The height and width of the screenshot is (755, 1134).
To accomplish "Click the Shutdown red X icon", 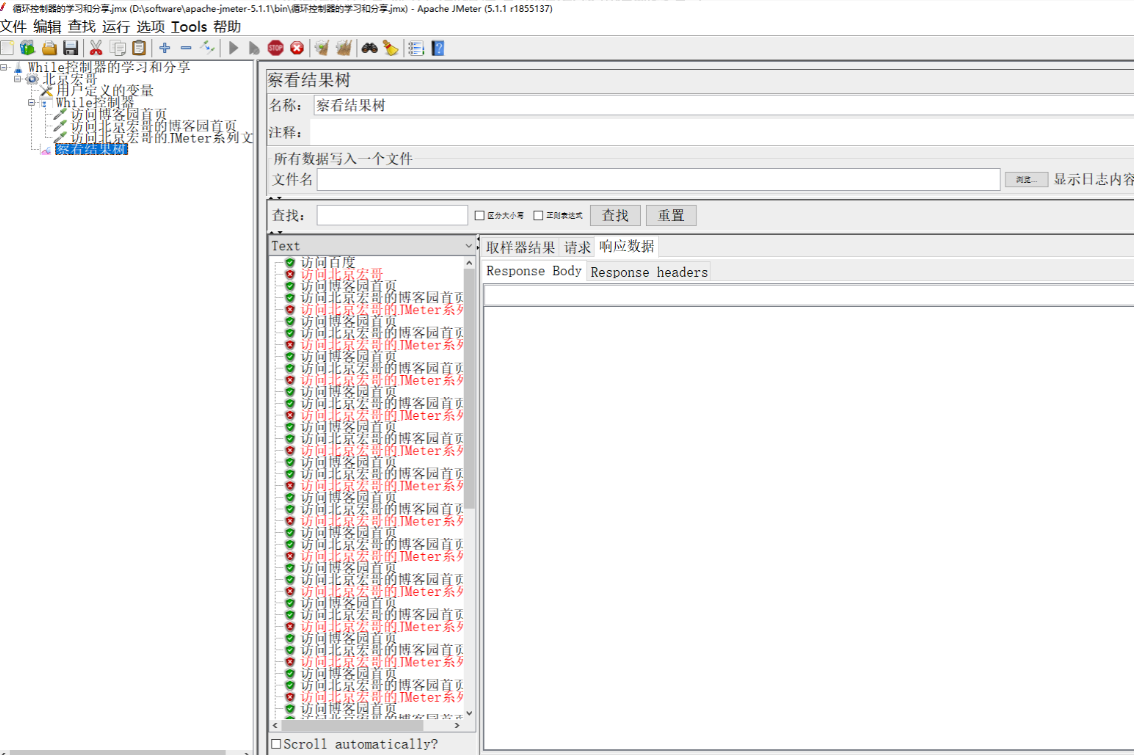I will [297, 48].
